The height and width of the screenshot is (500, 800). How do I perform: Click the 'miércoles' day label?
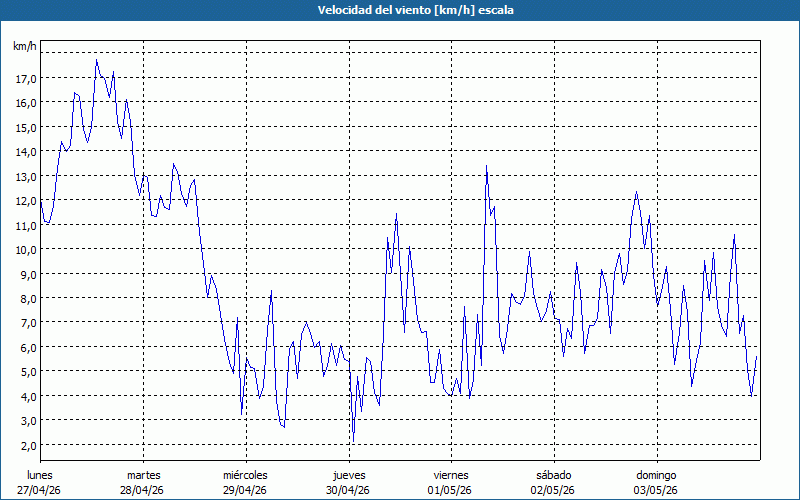point(245,475)
